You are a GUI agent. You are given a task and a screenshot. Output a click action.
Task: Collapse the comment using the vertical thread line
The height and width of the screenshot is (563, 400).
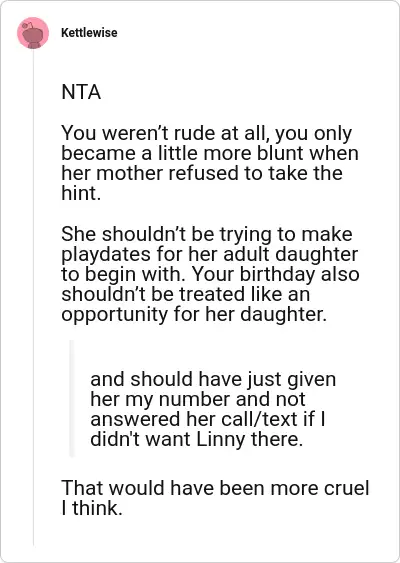pos(34,298)
